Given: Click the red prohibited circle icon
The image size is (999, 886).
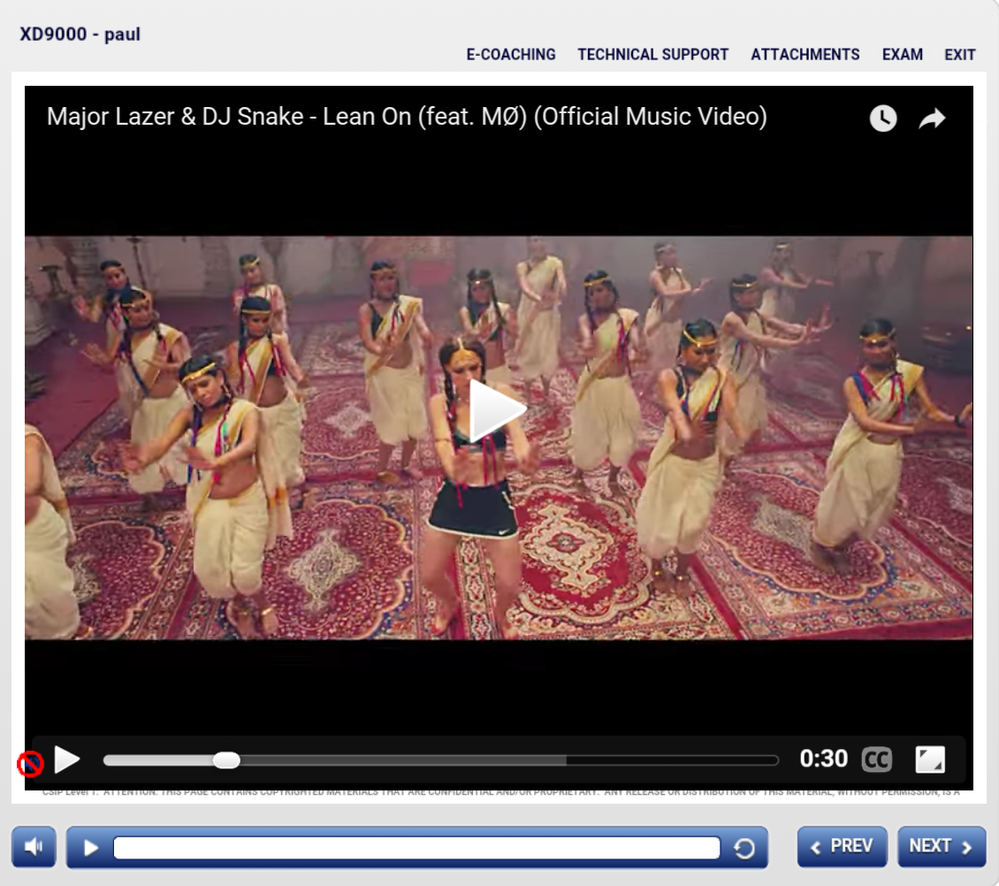Looking at the screenshot, I should tap(30, 764).
